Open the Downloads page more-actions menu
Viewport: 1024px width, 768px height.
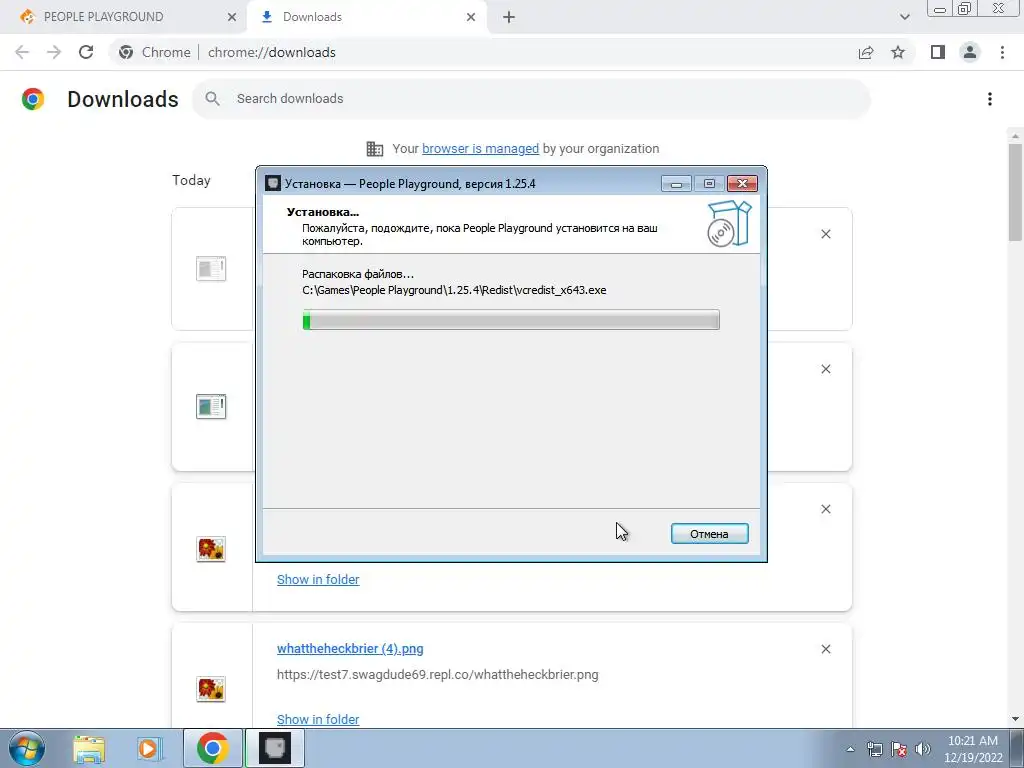(x=990, y=99)
